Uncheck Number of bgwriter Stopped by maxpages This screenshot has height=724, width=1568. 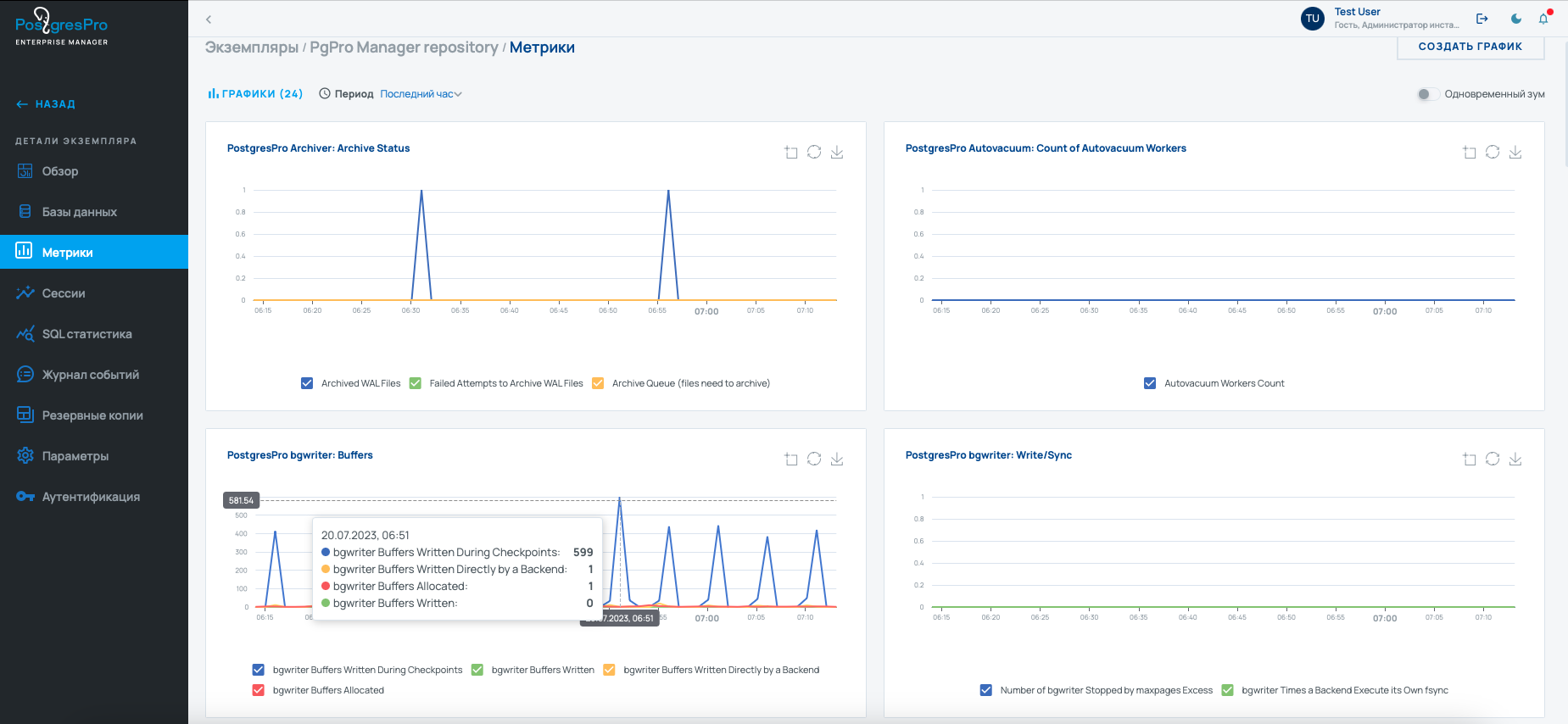pyautogui.click(x=986, y=690)
